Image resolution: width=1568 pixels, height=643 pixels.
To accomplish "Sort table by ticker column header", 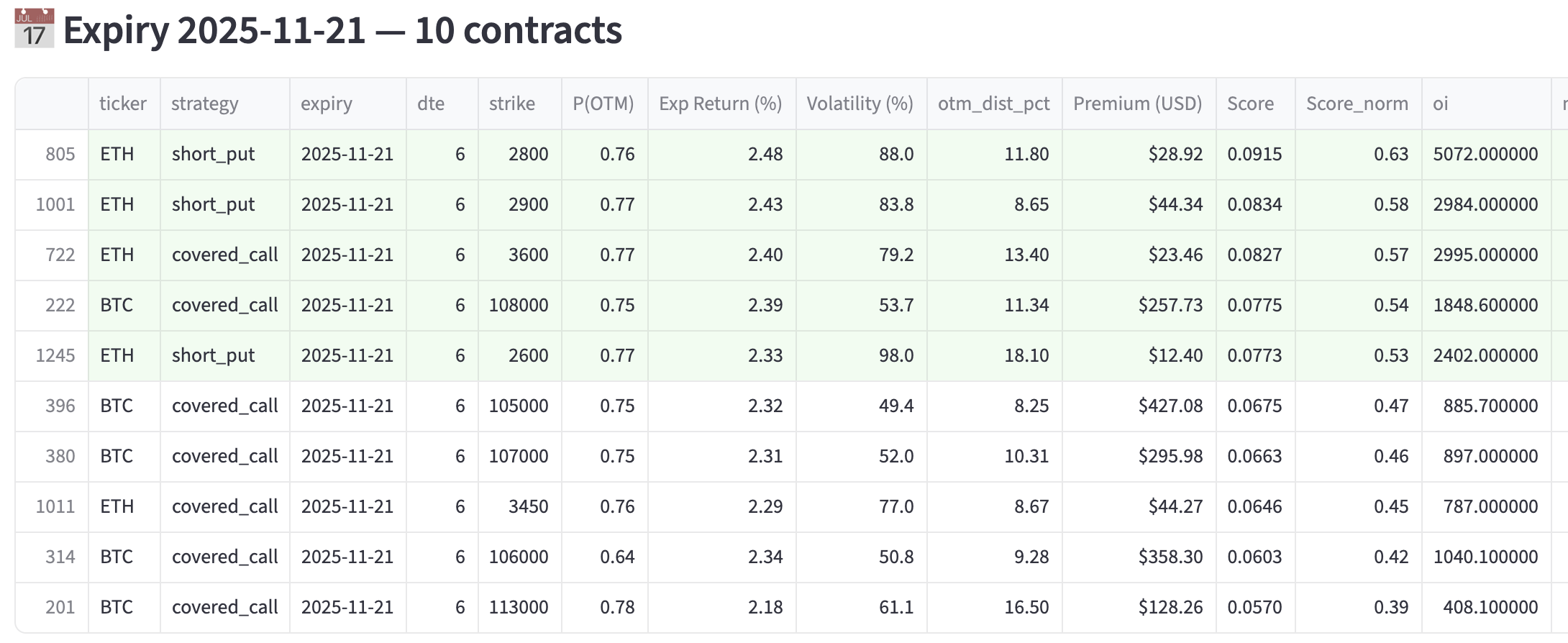I will (123, 104).
